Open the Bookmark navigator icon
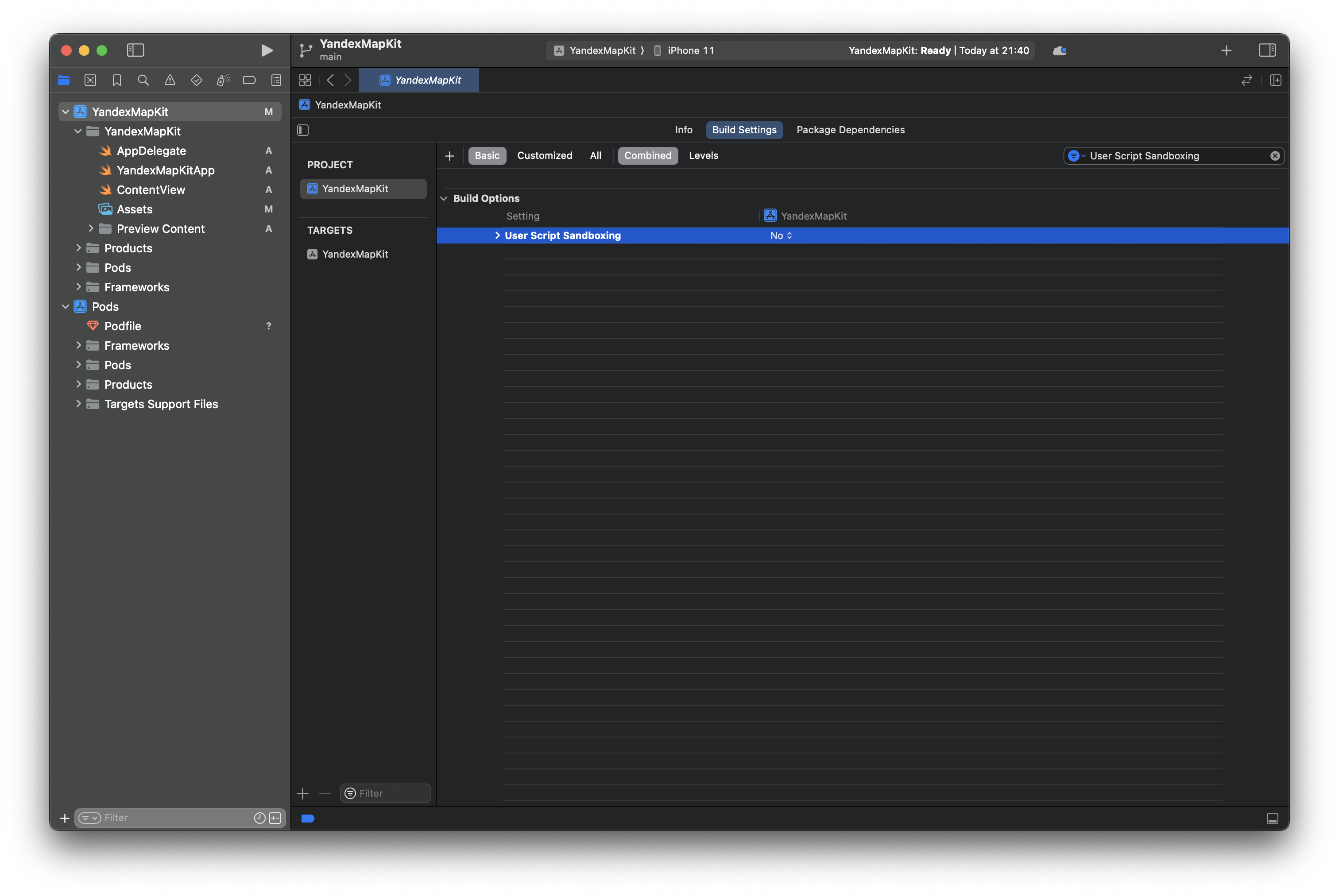The image size is (1339, 896). pos(116,81)
